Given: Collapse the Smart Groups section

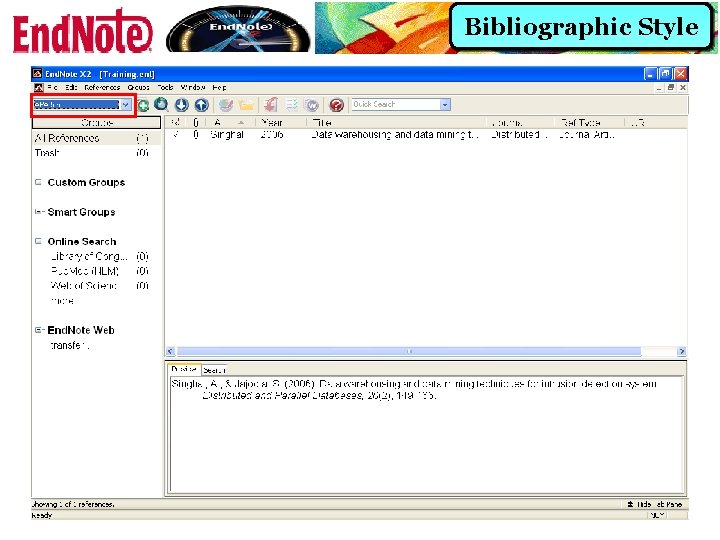Looking at the screenshot, I should [x=39, y=212].
